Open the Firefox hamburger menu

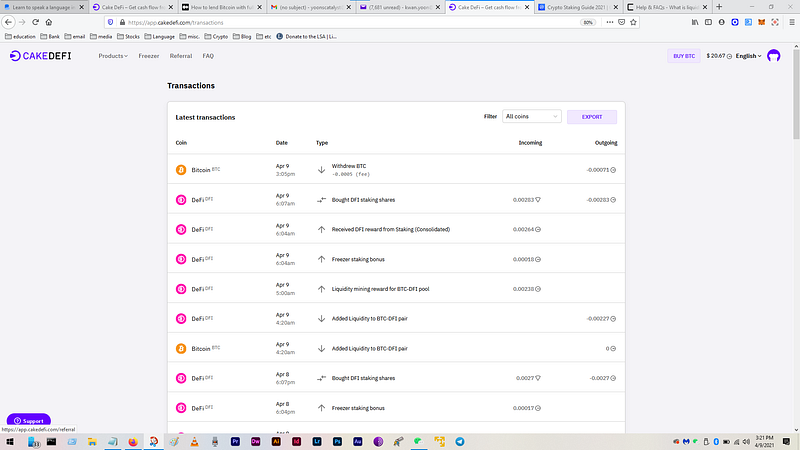(792, 22)
